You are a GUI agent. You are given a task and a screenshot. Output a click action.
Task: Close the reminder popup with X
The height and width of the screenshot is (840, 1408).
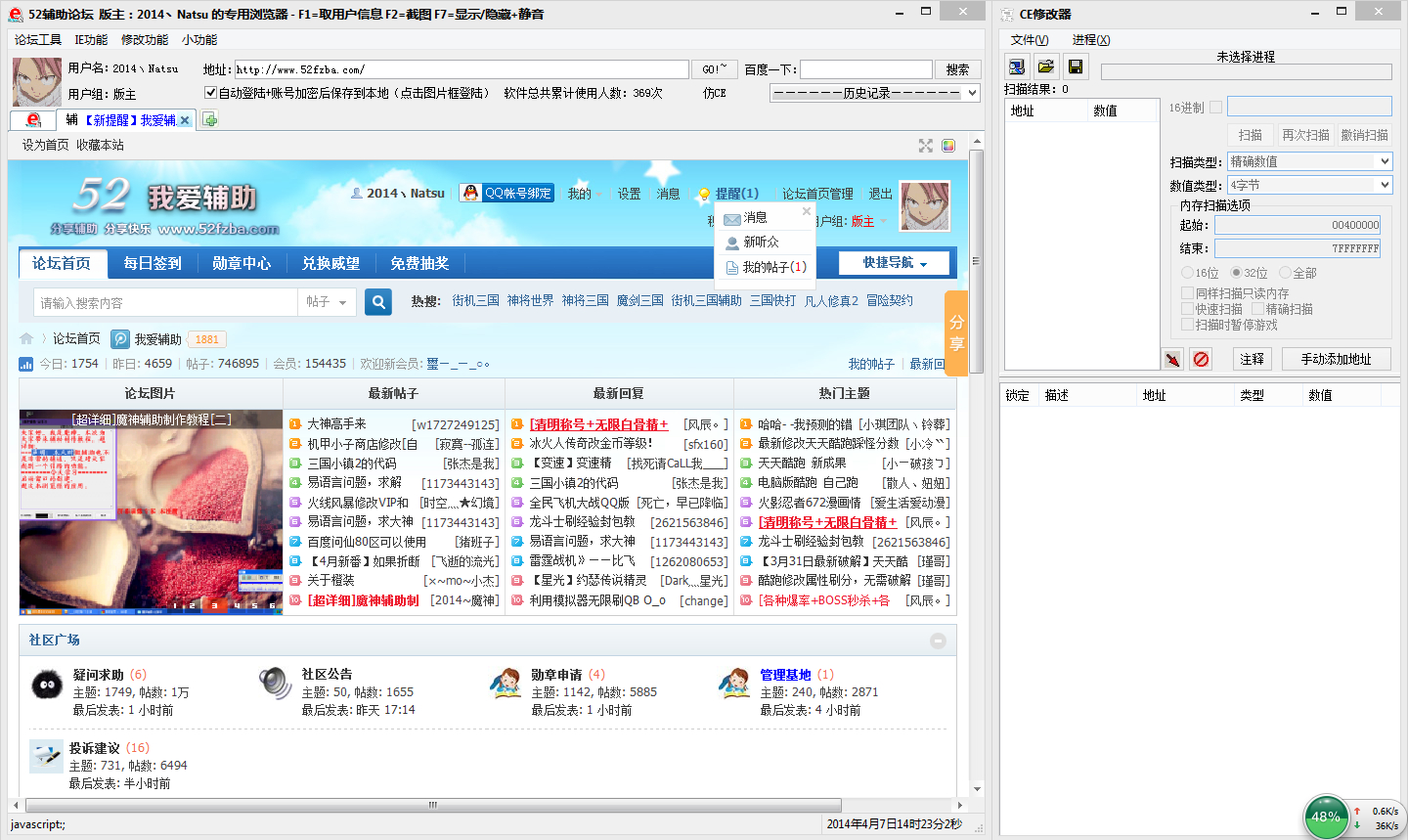coord(807,211)
